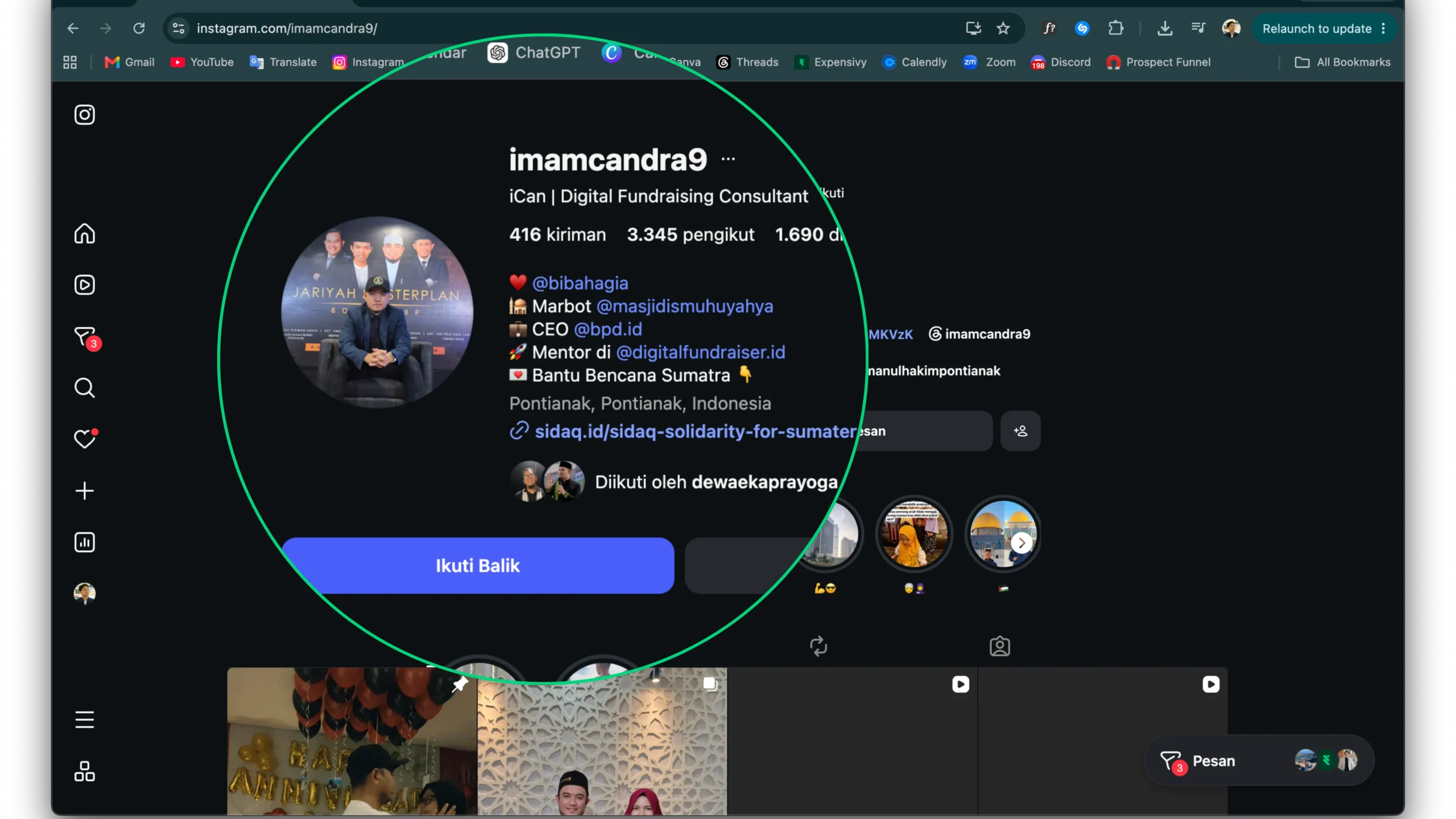Open the pinned anniversary balloons post
Screen dimensions: 1456x819
[351, 742]
